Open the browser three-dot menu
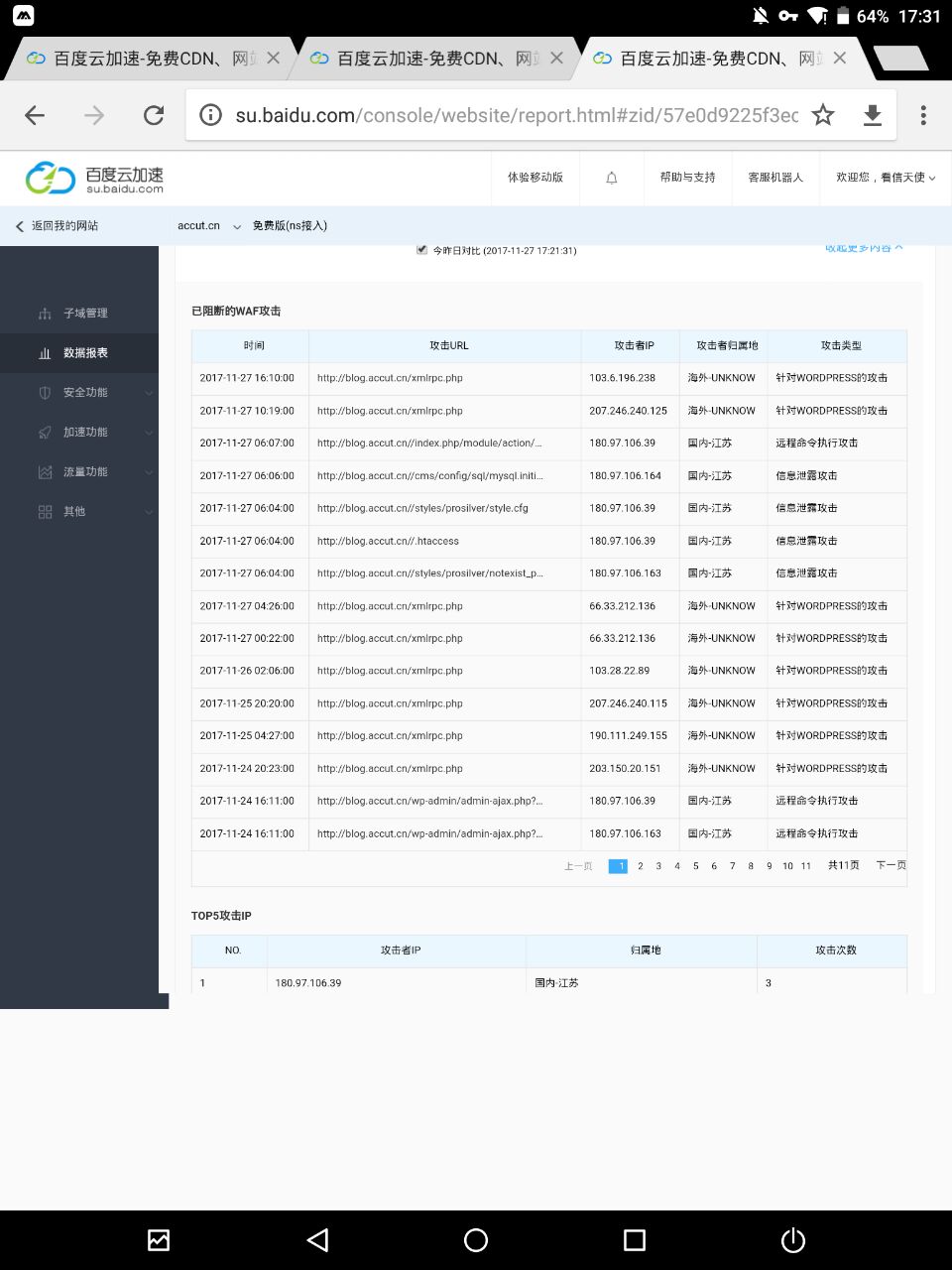This screenshot has width=952, height=1270. (x=923, y=116)
